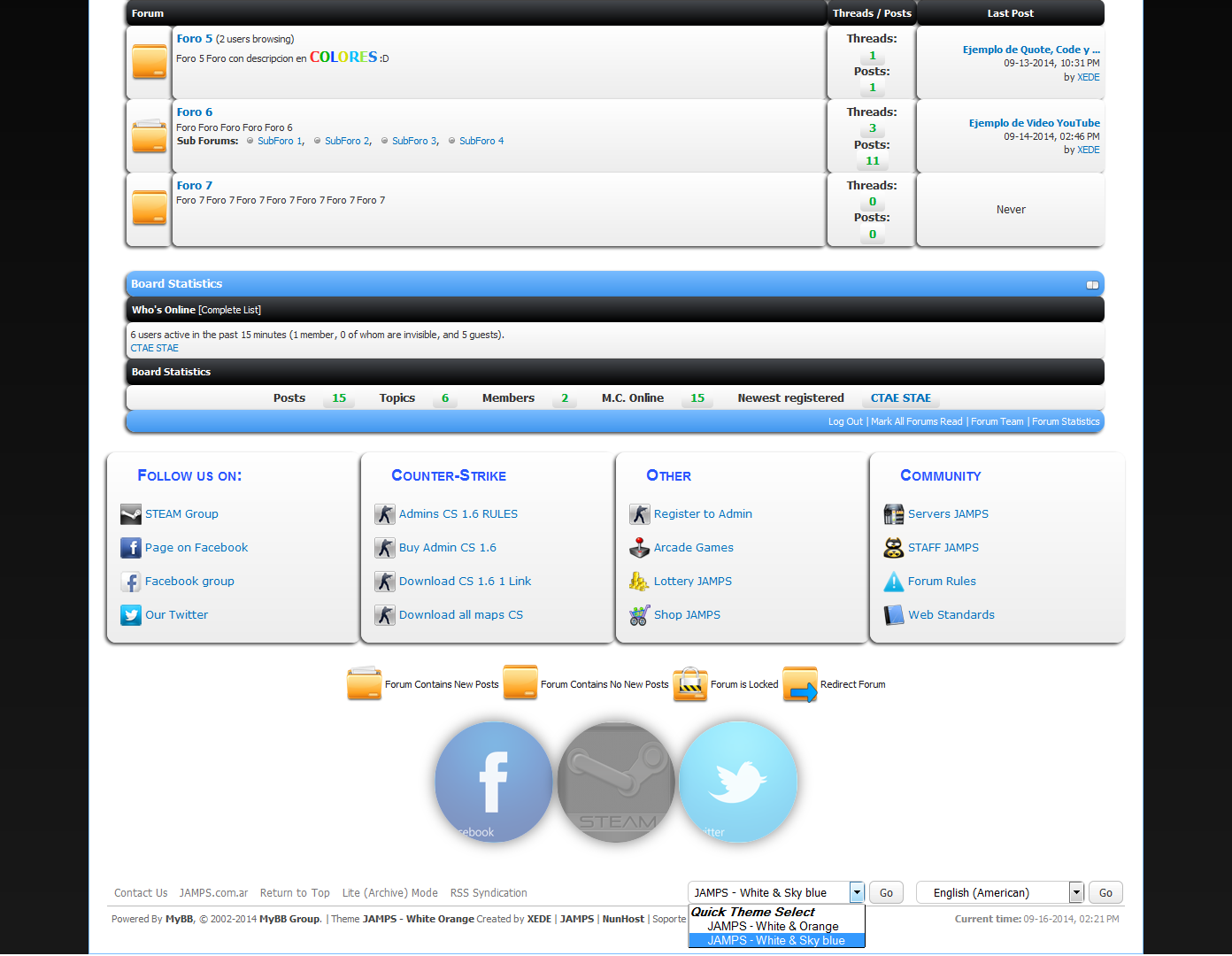Click the Servers JAMPS icon
Screen dimensions: 1232x956
pyautogui.click(x=894, y=514)
